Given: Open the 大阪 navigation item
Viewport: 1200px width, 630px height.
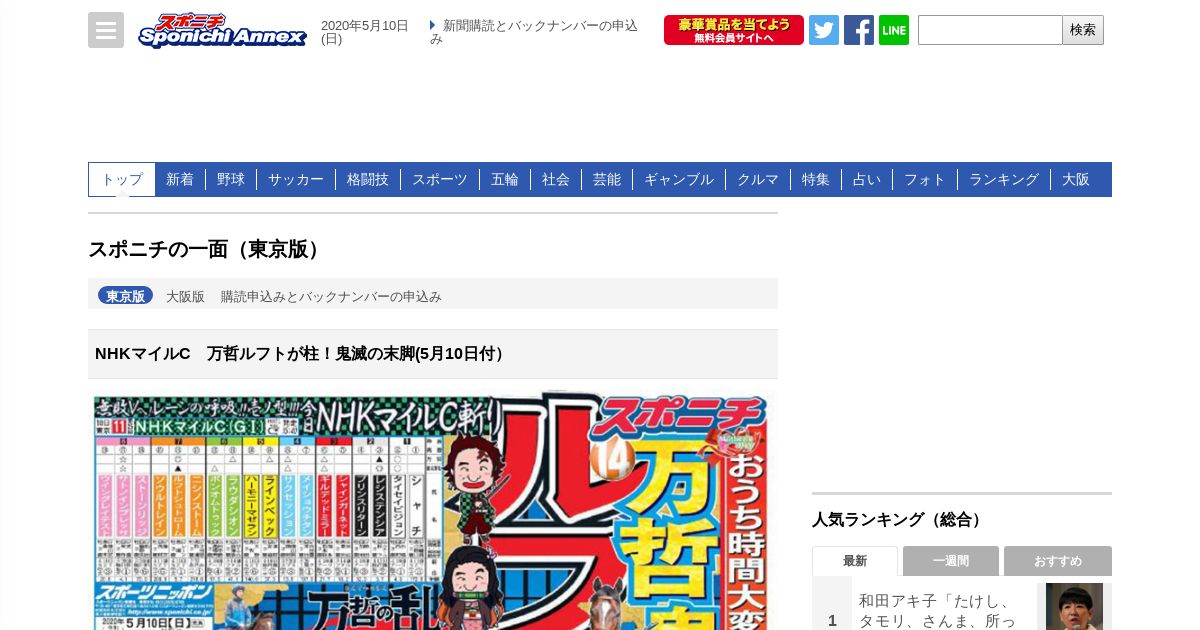Looking at the screenshot, I should pos(1076,179).
